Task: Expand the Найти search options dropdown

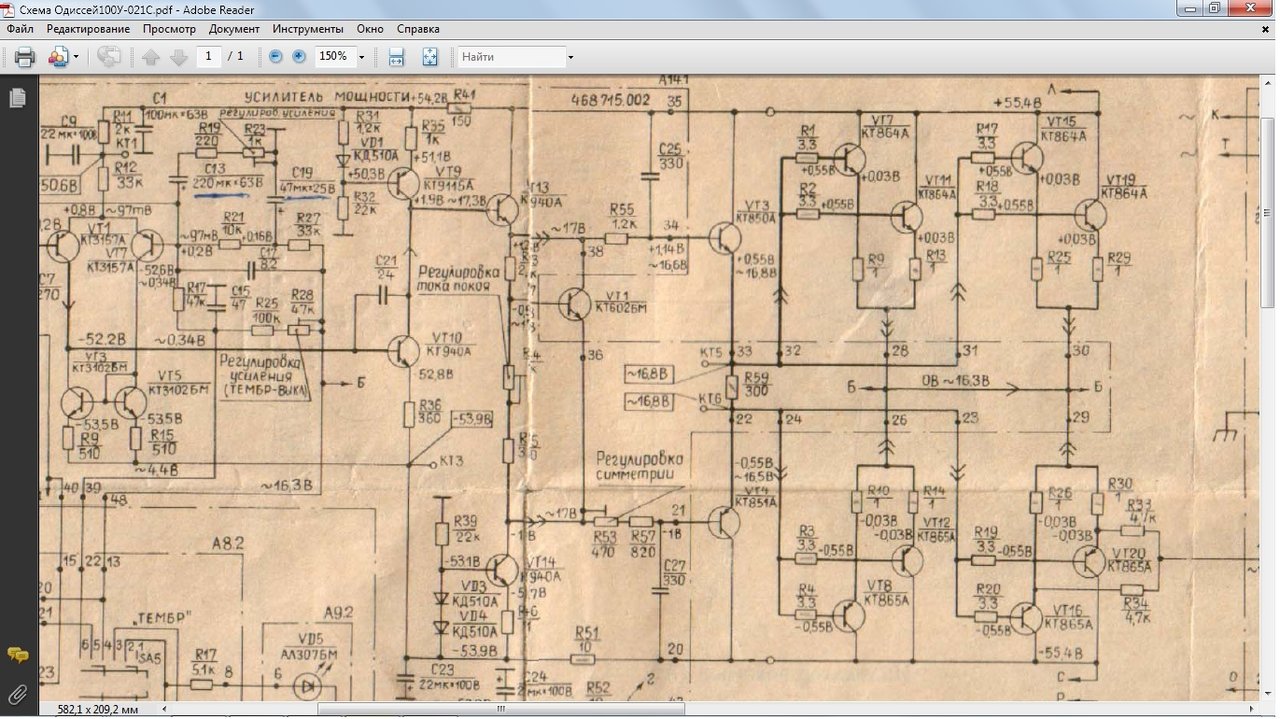Action: pyautogui.click(x=570, y=57)
